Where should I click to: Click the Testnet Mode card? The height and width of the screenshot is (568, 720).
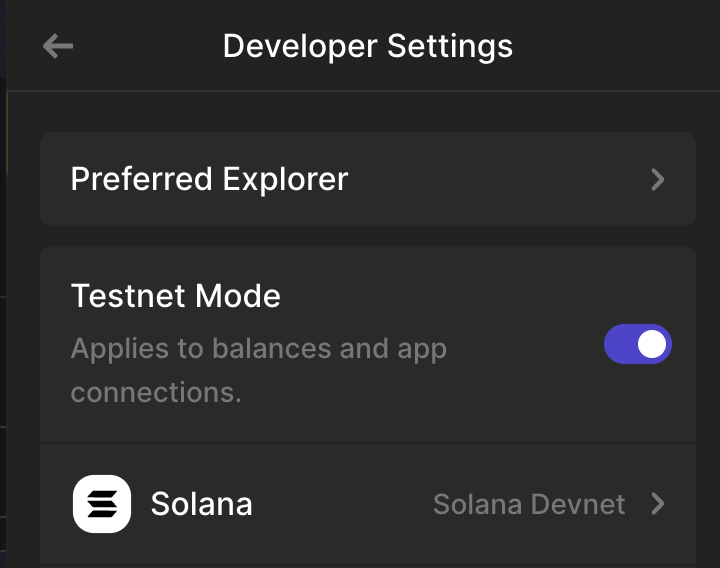coord(368,344)
